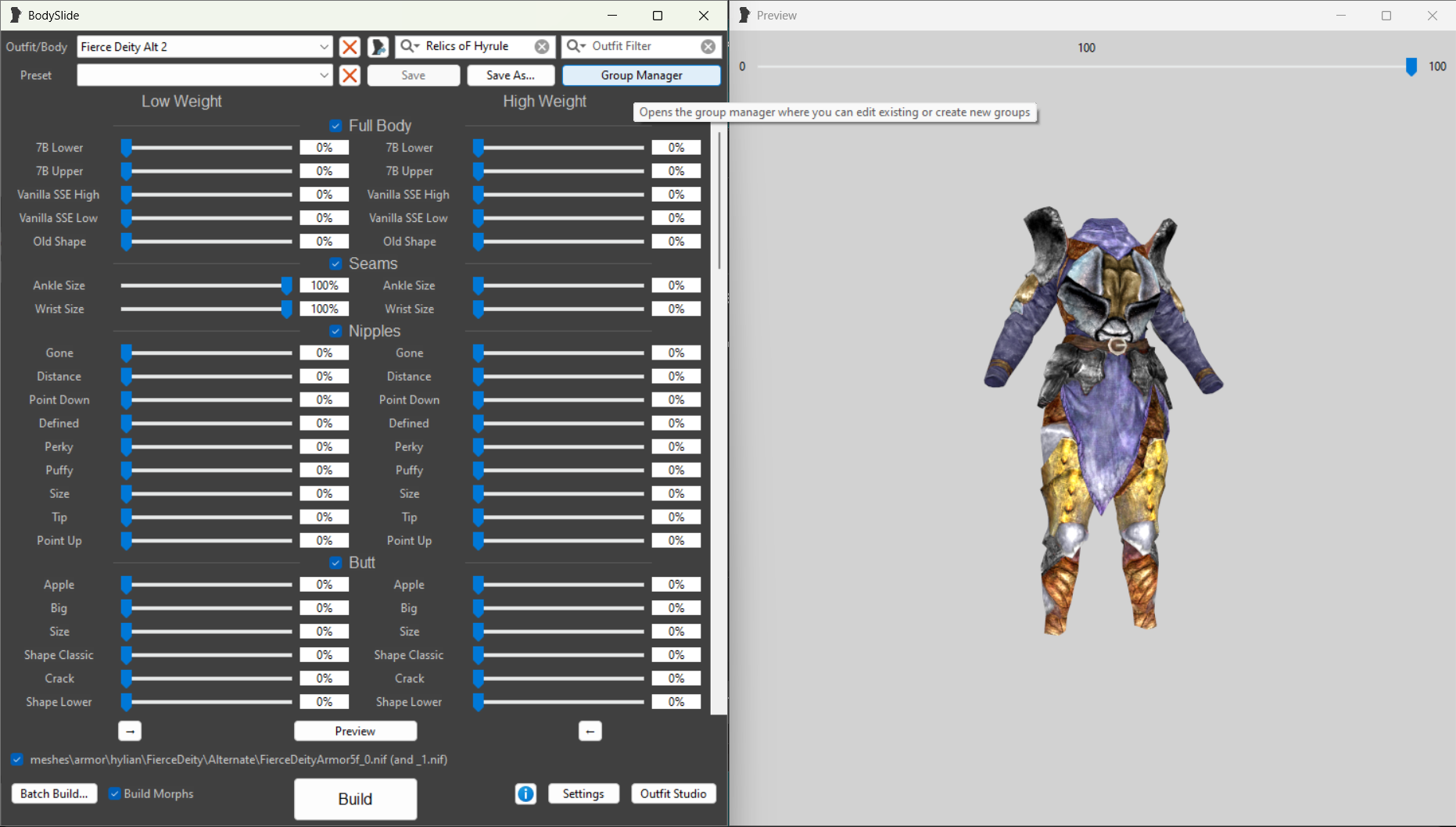Open the Relics of Hyrule group search magnifier

click(x=410, y=46)
